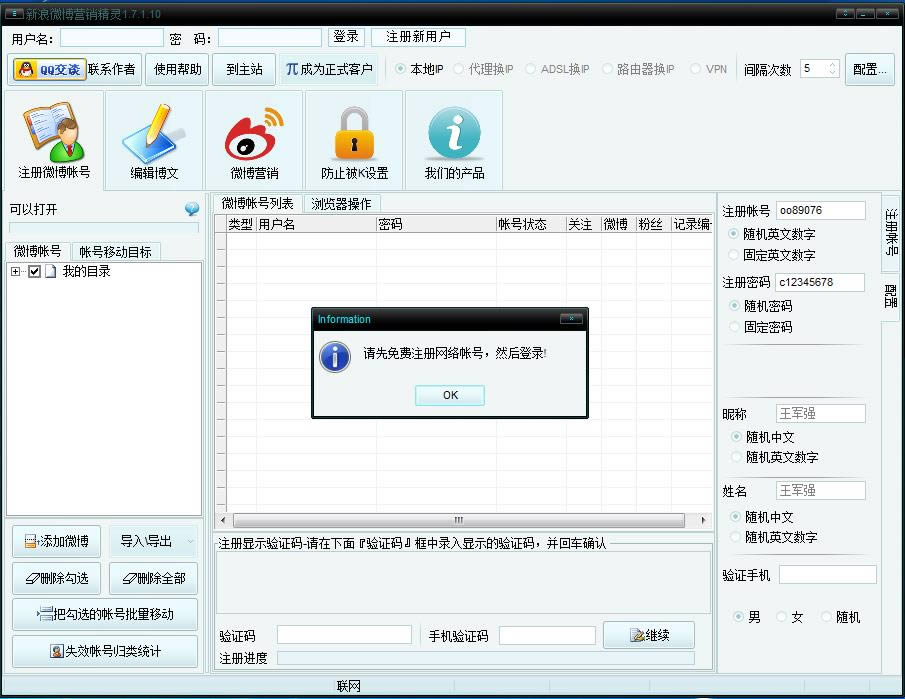
Task: Select 随机 gender radio button
Action: tap(826, 617)
